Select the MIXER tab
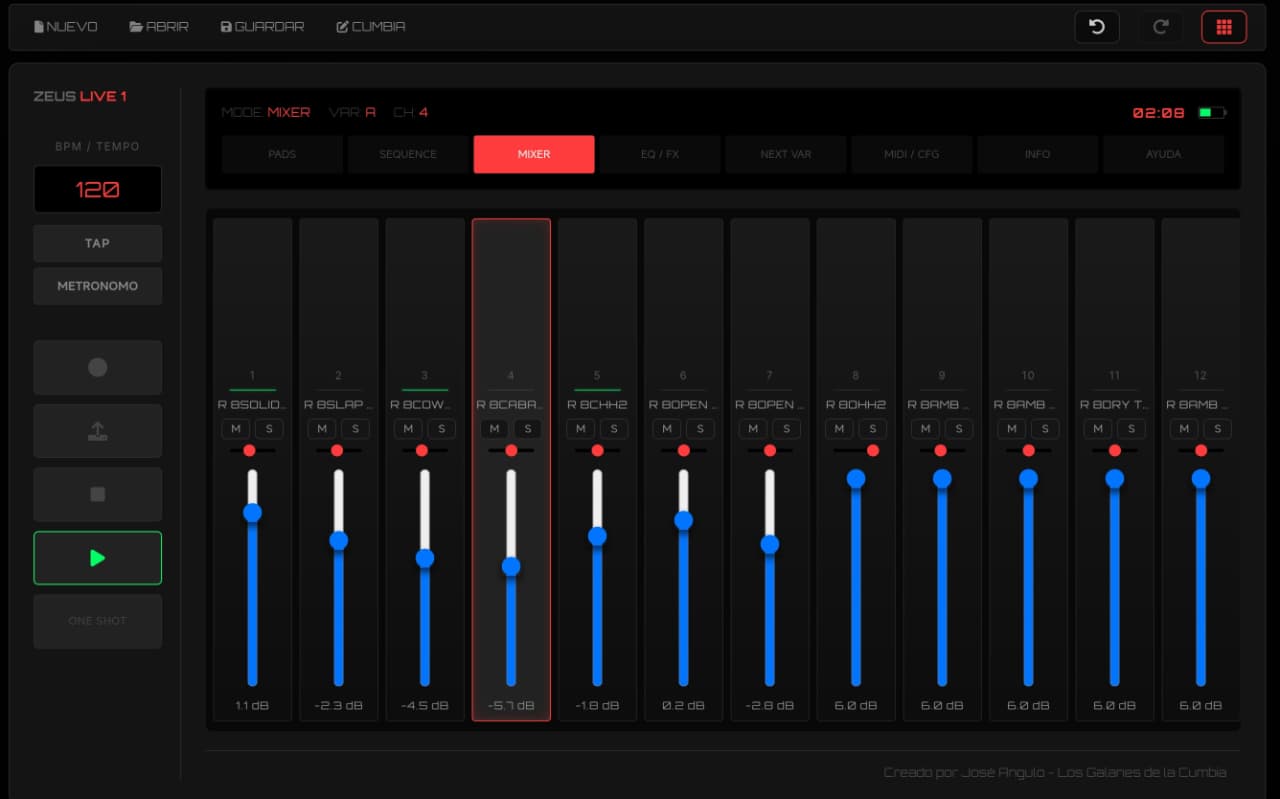The image size is (1280, 799). point(534,155)
